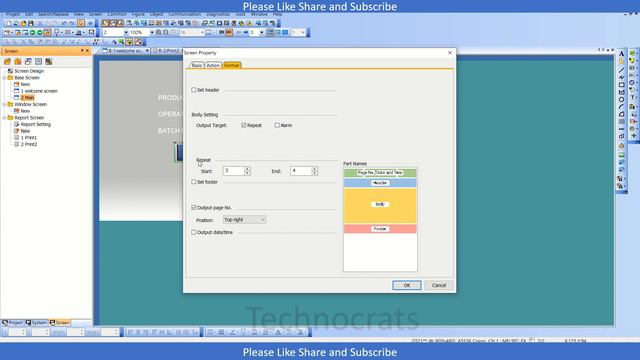The height and width of the screenshot is (360, 640).
Task: Open the Help menu
Action: point(278,14)
